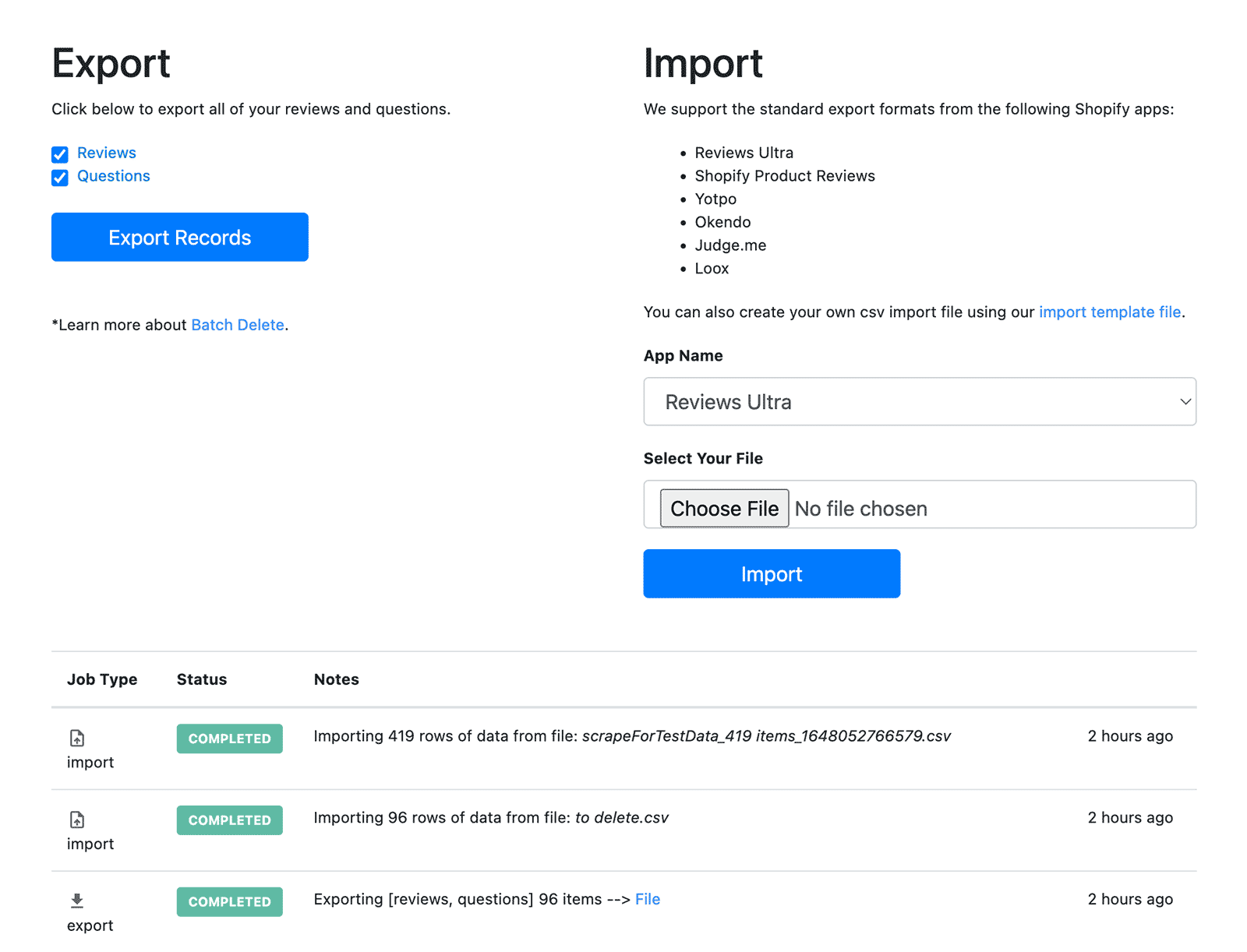Image resolution: width=1247 pixels, height=952 pixels.
Task: Click the Status column header
Action: click(x=202, y=679)
